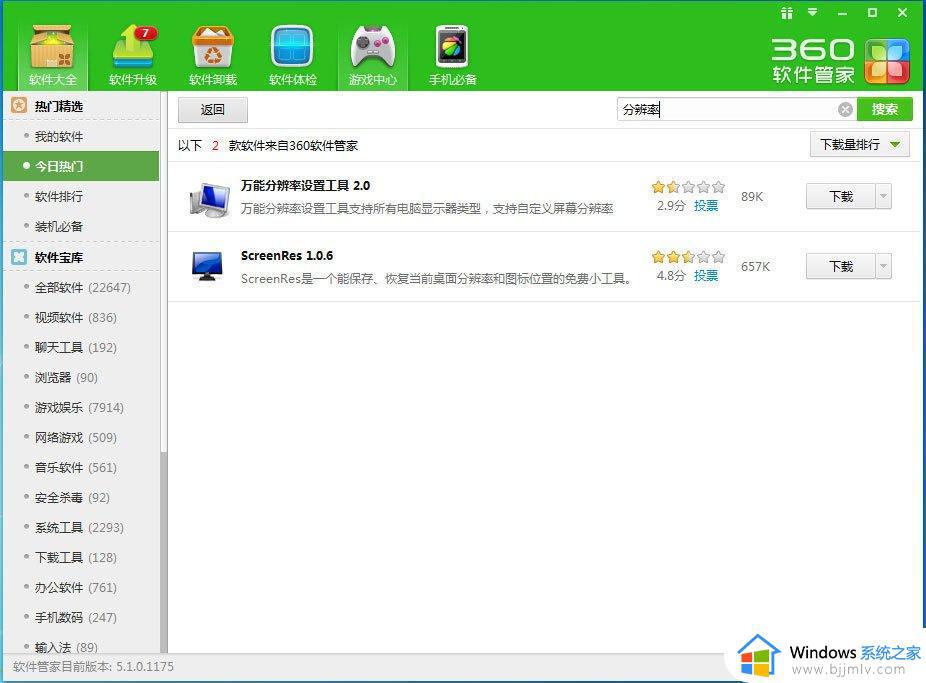Click the gift icon in title bar
The width and height of the screenshot is (926, 683).
(x=786, y=13)
